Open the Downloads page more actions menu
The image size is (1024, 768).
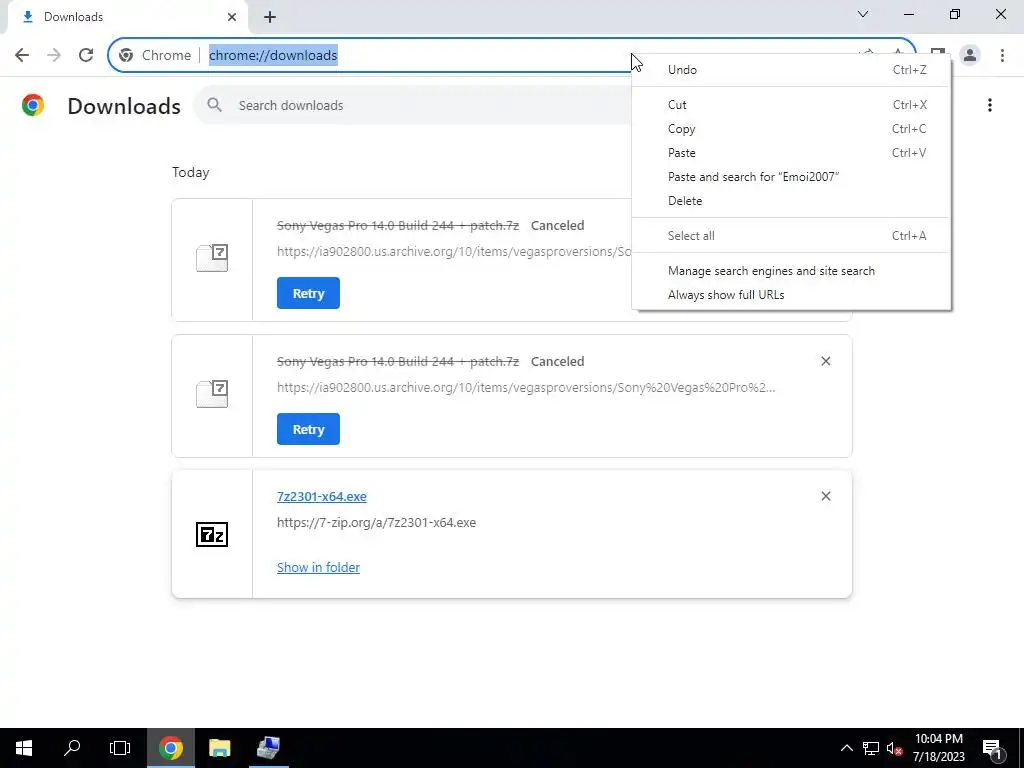pyautogui.click(x=990, y=105)
